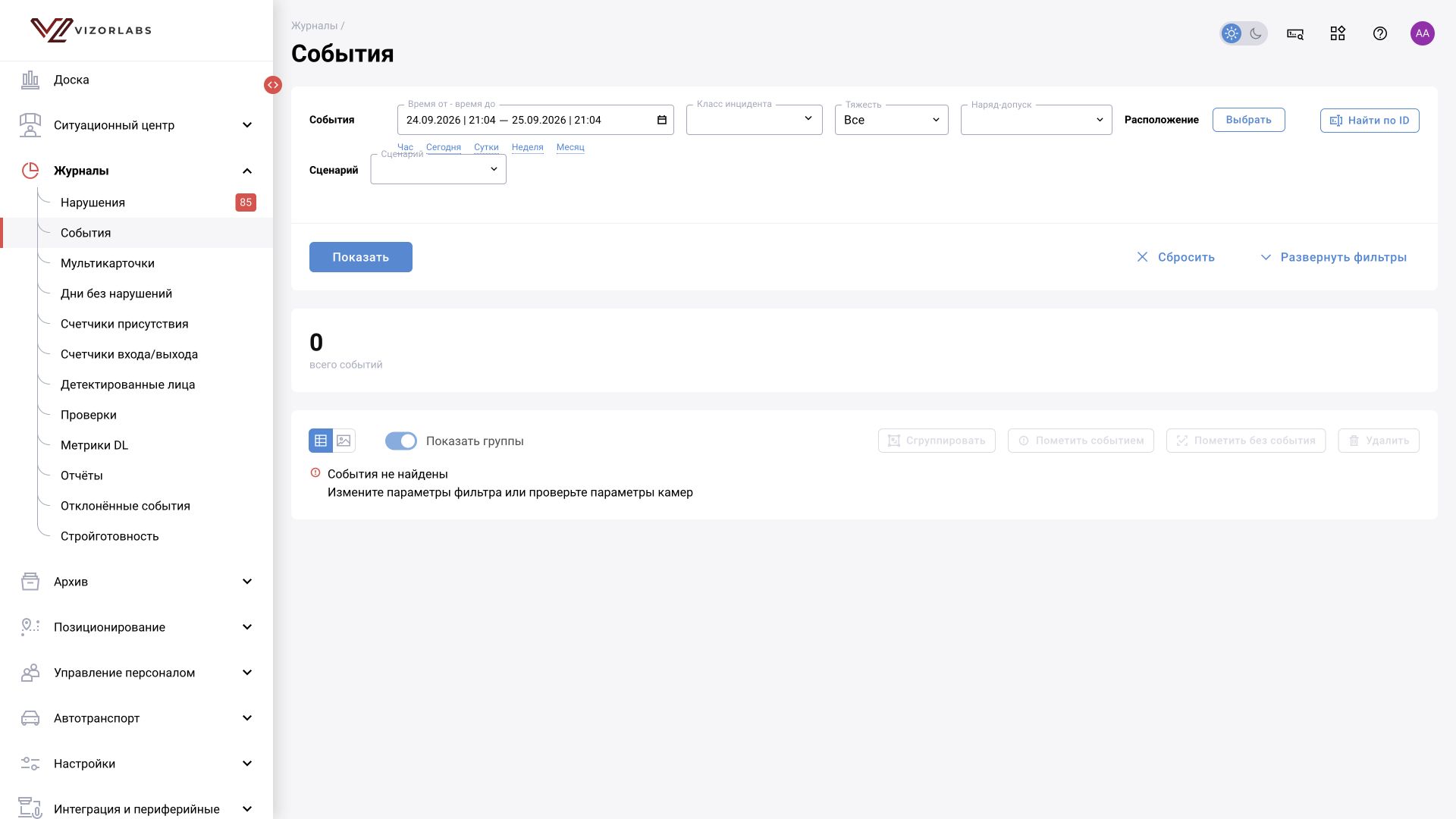Collapse the sidebar with the red arrows button

point(273,85)
